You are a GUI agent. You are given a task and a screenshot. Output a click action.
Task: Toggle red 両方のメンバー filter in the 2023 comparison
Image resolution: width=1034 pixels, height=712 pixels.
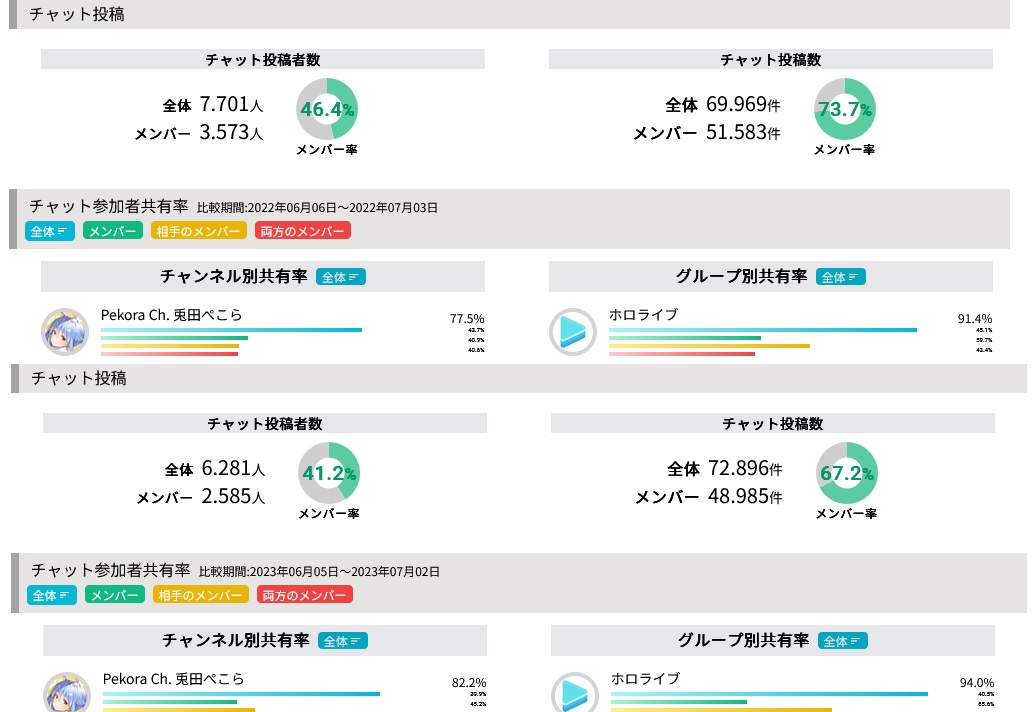point(305,595)
